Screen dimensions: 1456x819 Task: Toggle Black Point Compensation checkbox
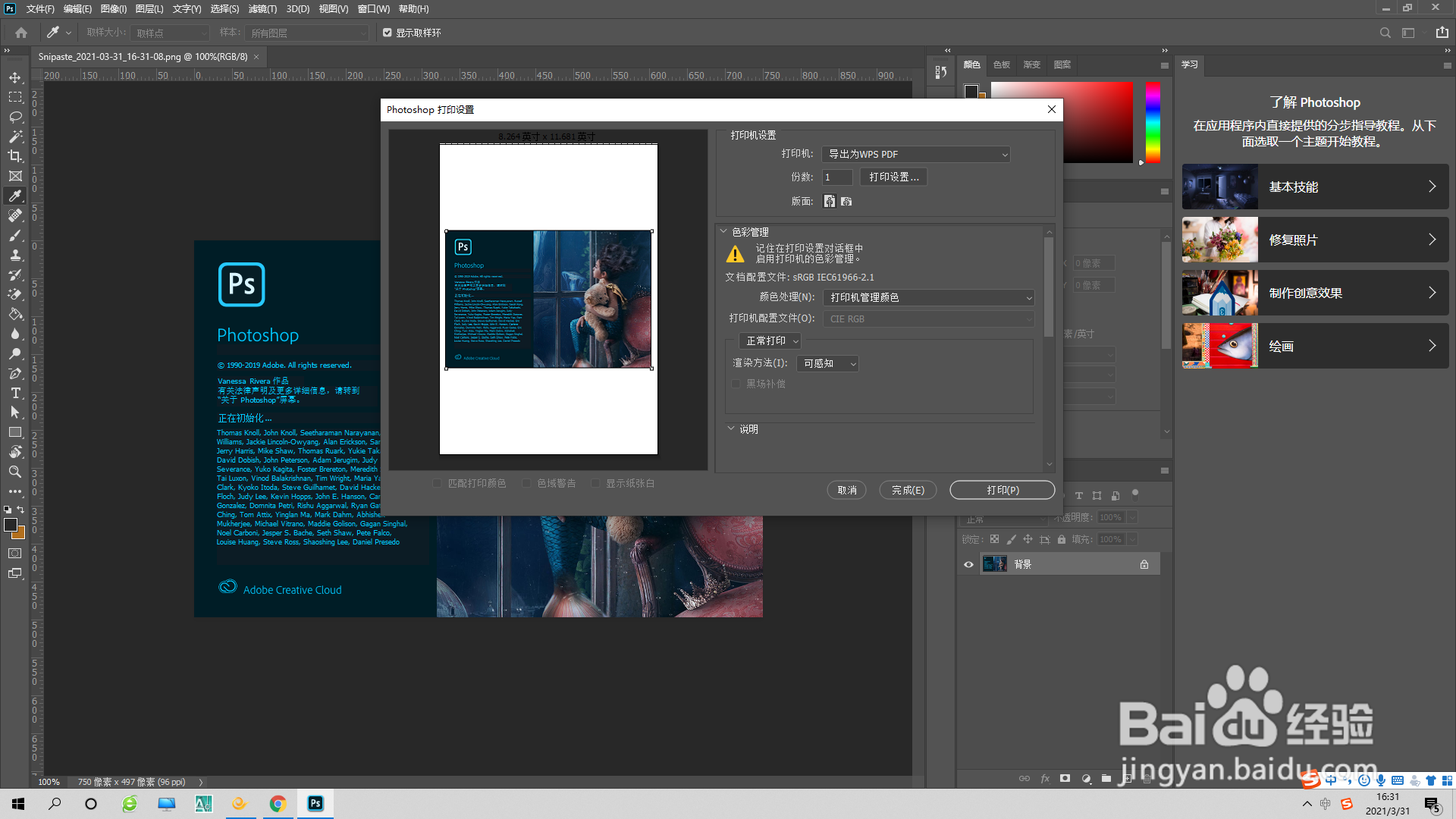click(x=736, y=384)
